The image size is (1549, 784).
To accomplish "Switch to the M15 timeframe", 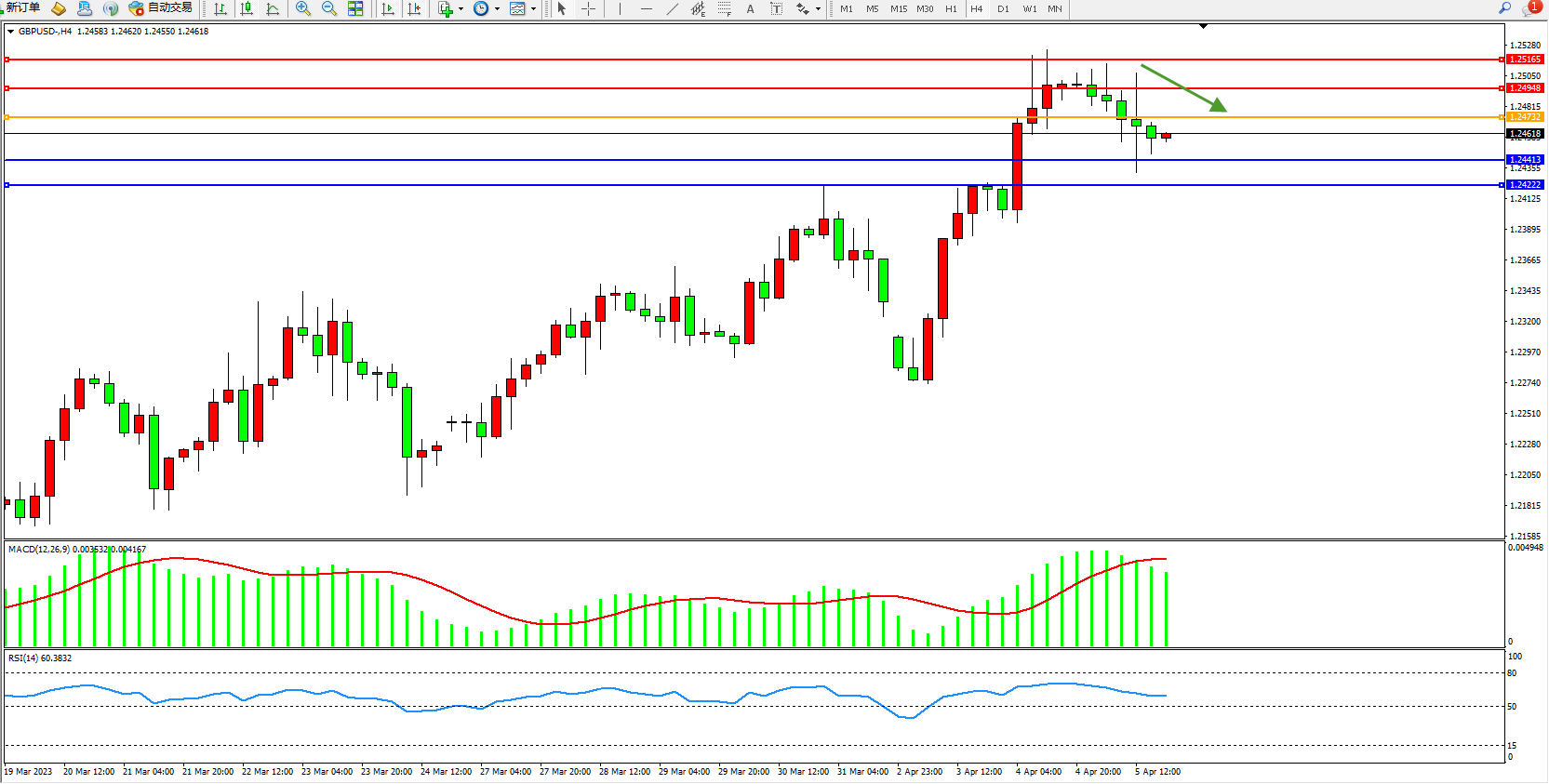I will (x=898, y=8).
